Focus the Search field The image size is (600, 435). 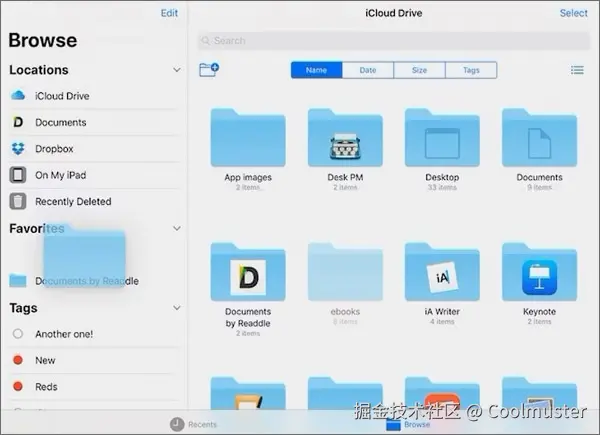coord(394,41)
